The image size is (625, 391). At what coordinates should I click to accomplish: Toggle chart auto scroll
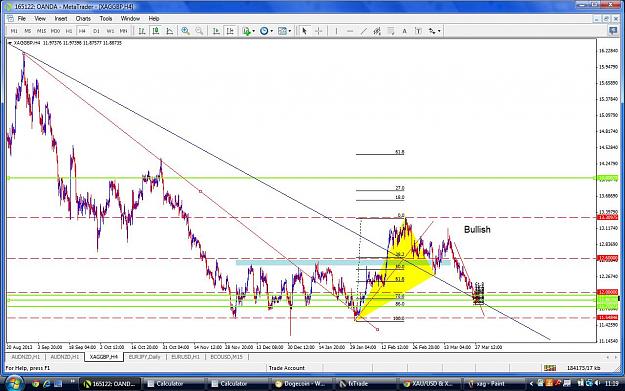pyautogui.click(x=216, y=31)
